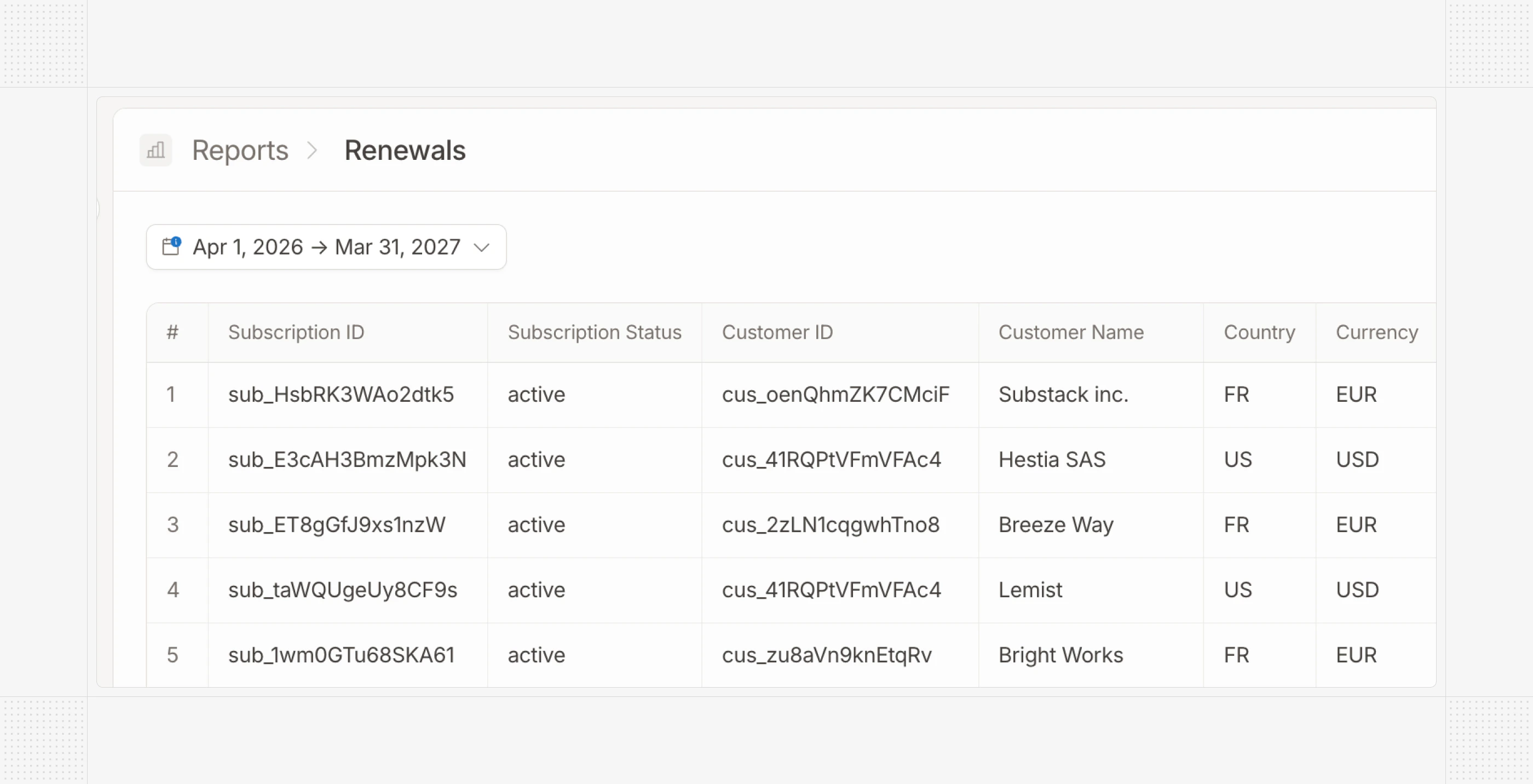This screenshot has width=1533, height=784.
Task: Select row number 5 in the table
Action: coord(172,655)
